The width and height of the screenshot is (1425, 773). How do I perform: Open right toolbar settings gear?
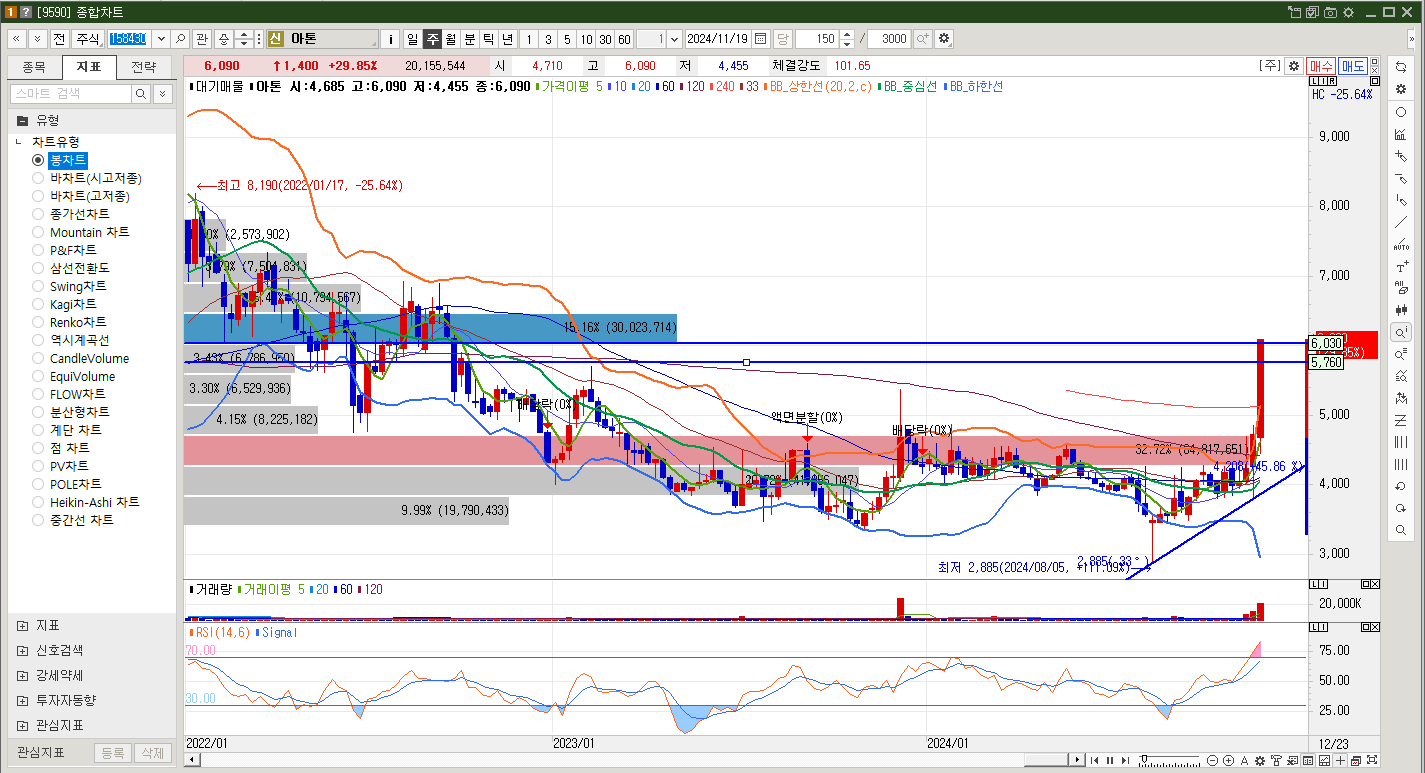click(x=1401, y=89)
